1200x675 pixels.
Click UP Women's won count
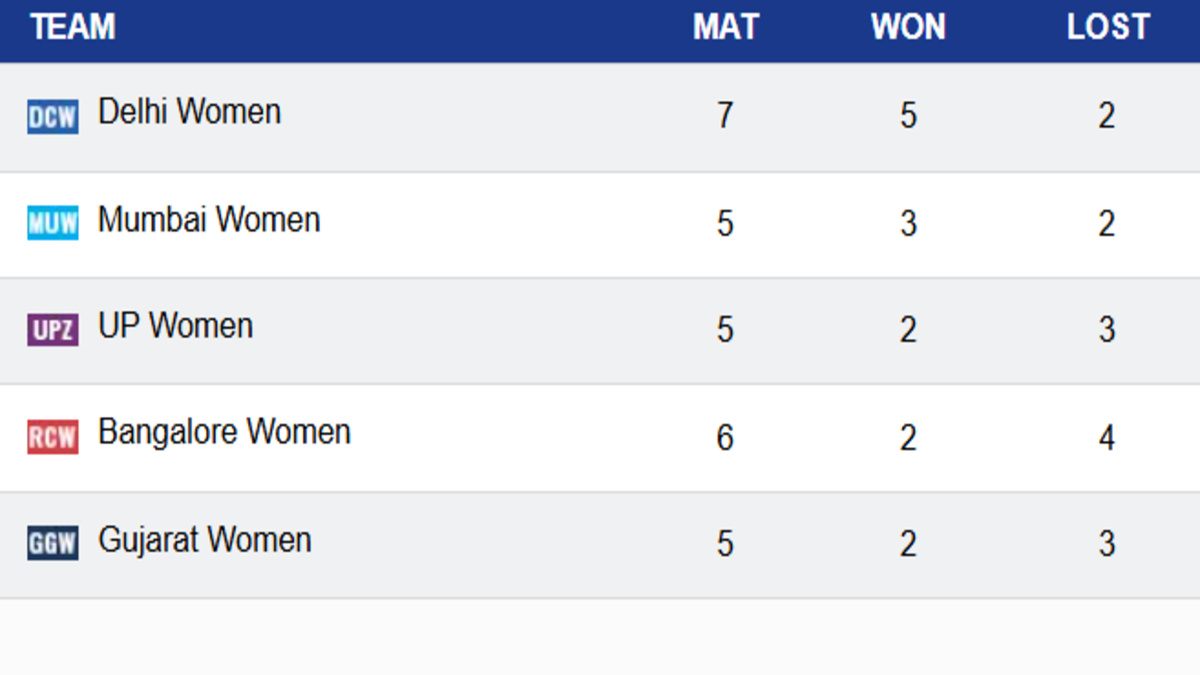908,330
